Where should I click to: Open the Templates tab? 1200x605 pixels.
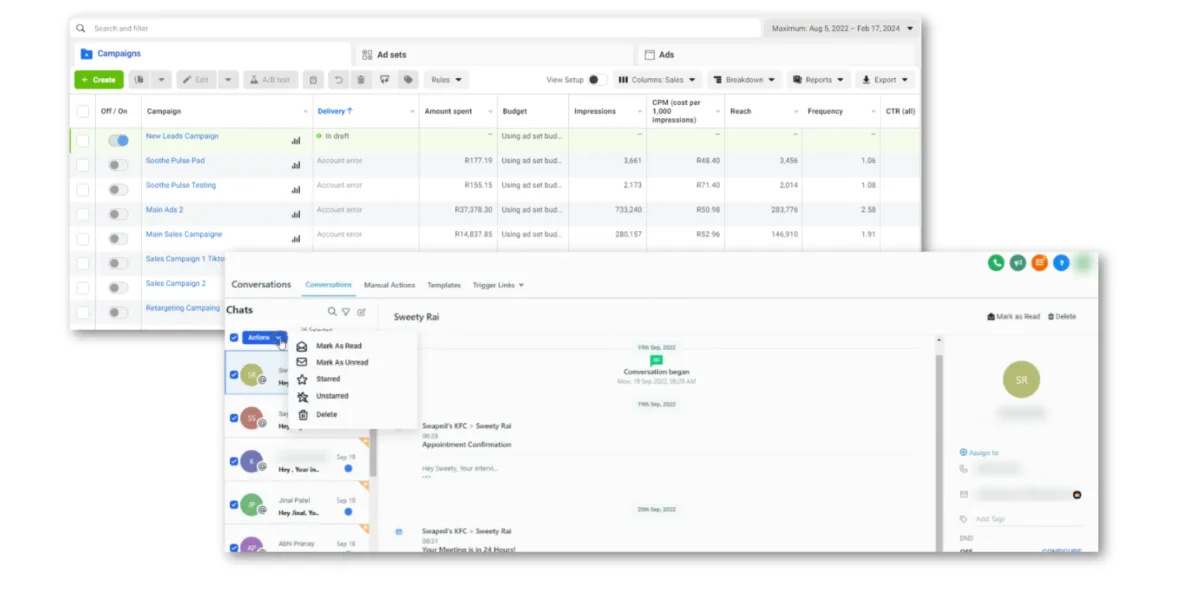(x=444, y=285)
